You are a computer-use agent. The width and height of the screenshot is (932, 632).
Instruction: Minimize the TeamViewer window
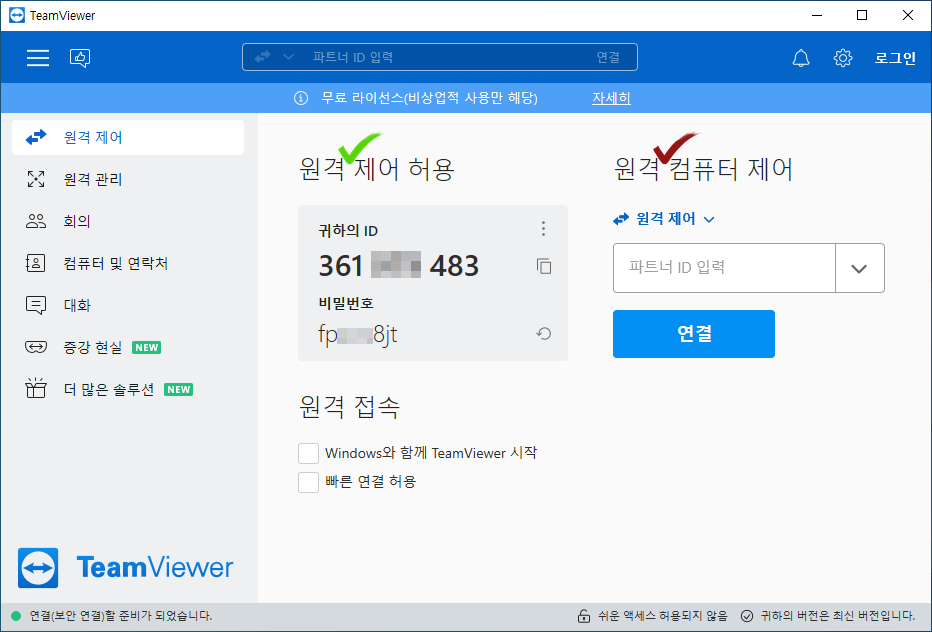817,15
